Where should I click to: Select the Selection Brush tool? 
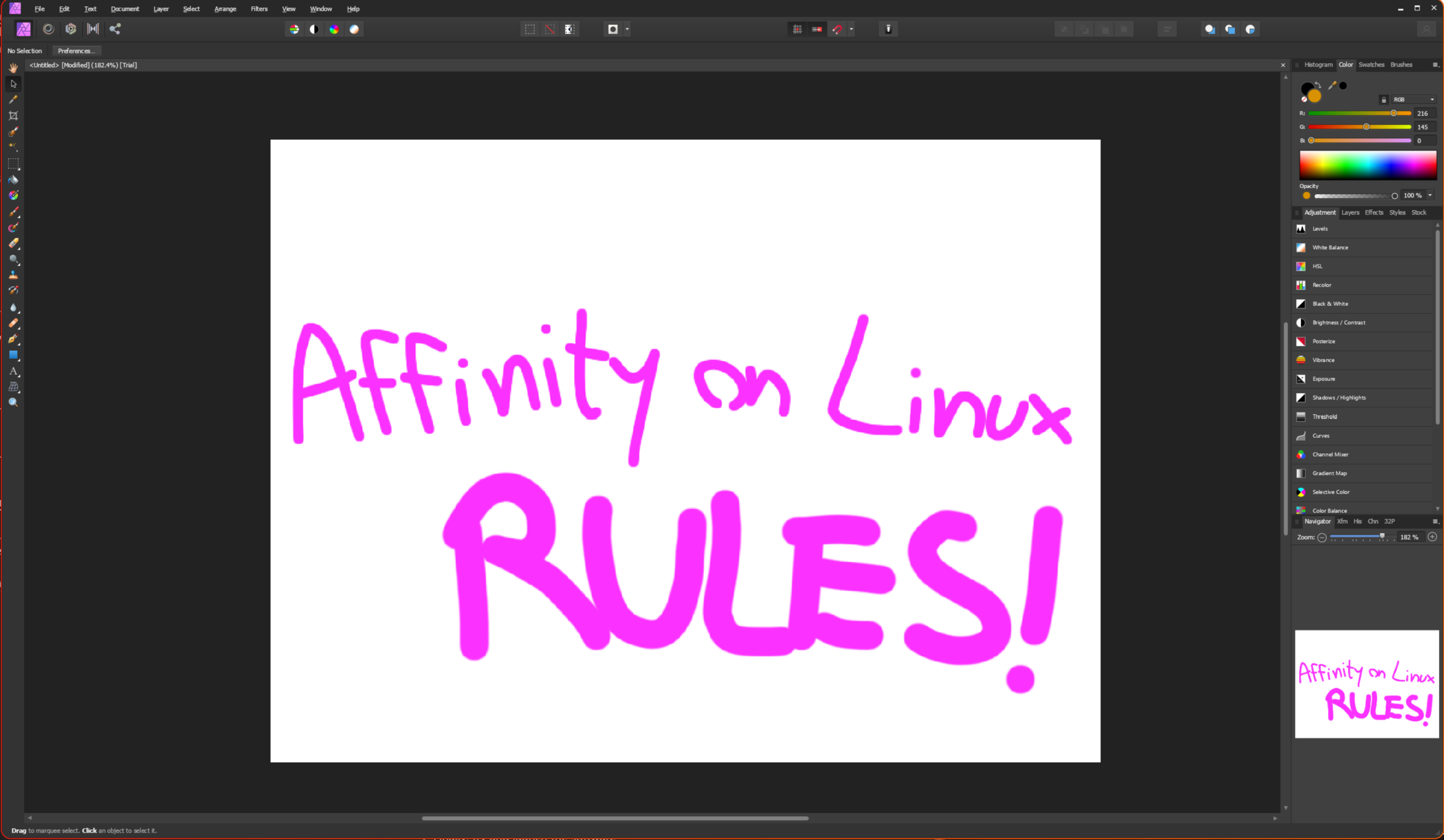point(13,132)
